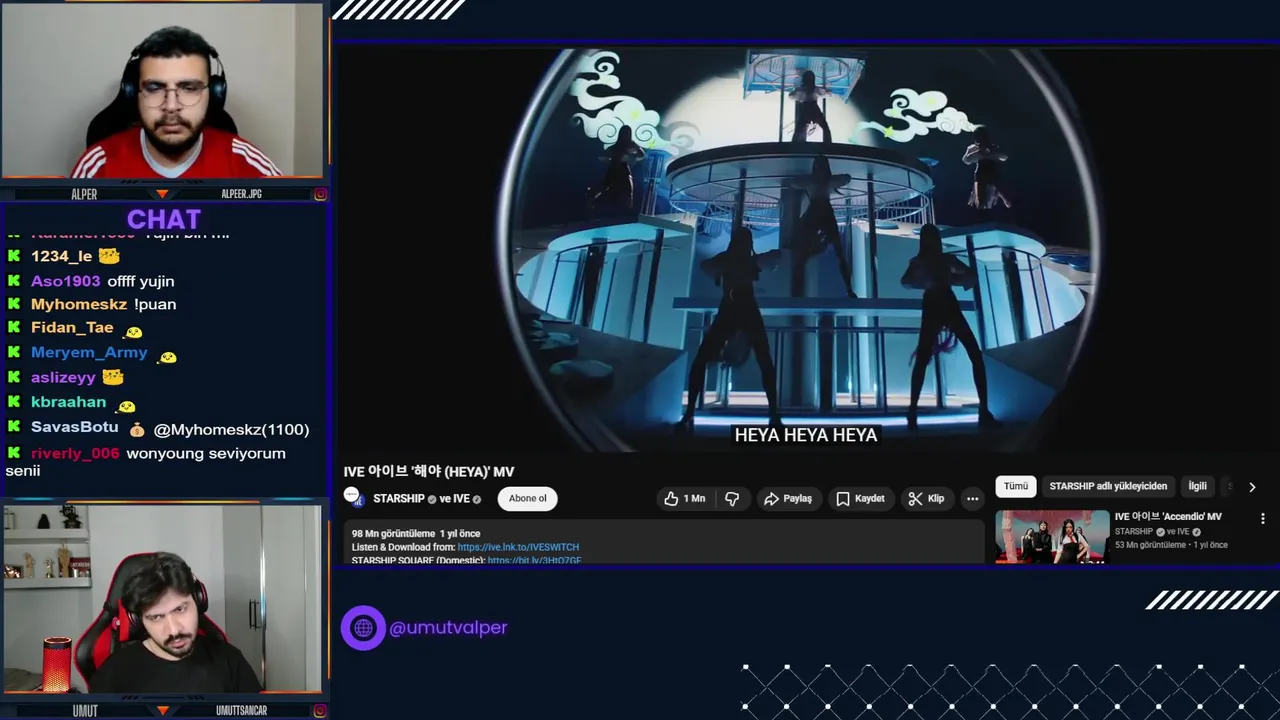The image size is (1280, 720).
Task: Click the HEYA HEYA HEYA subtitle
Action: click(x=806, y=435)
